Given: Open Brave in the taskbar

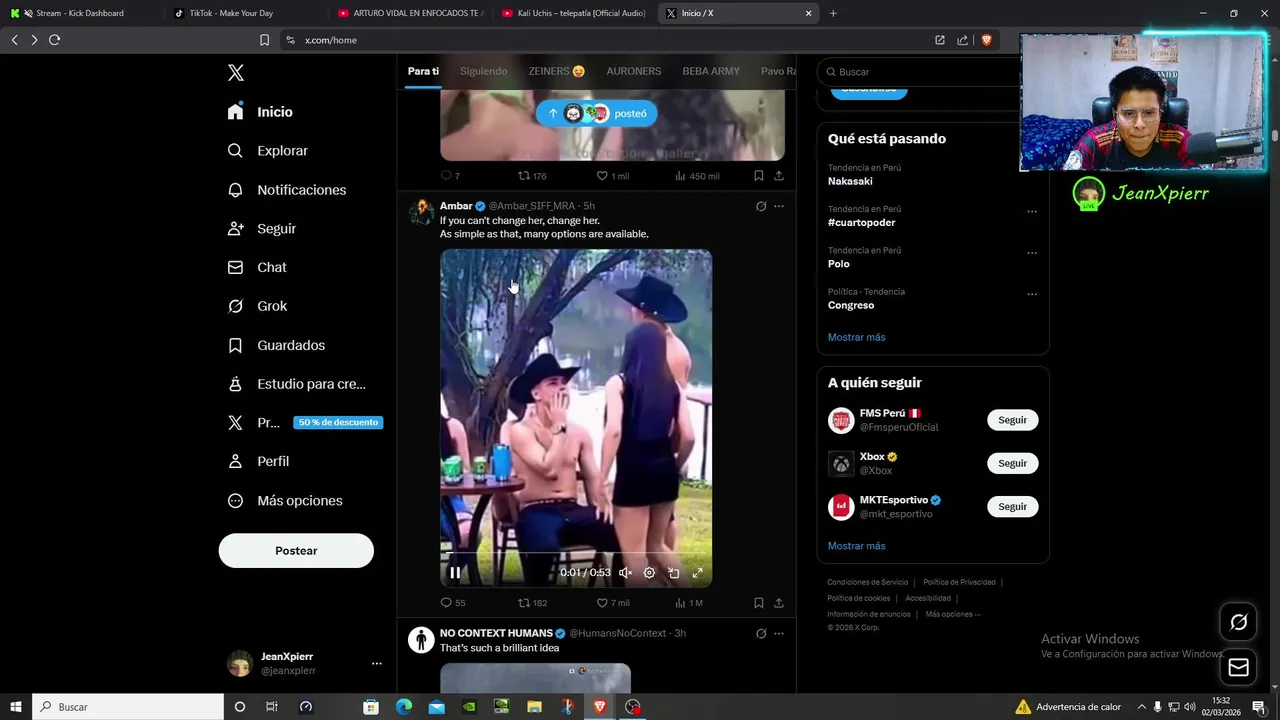Looking at the screenshot, I should (599, 707).
